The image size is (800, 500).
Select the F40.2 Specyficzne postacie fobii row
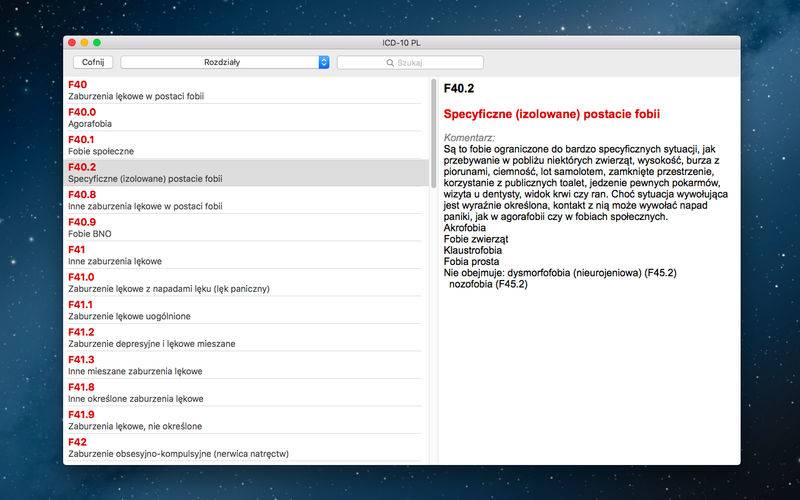click(x=246, y=172)
